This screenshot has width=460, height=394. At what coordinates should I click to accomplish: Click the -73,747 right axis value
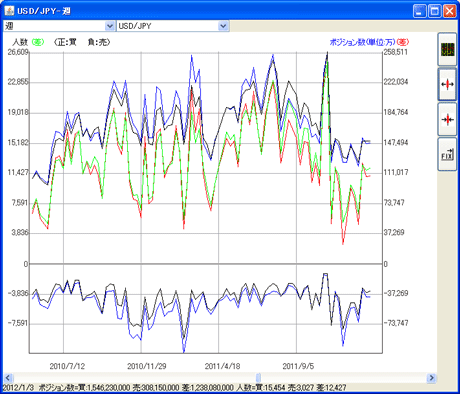396,323
